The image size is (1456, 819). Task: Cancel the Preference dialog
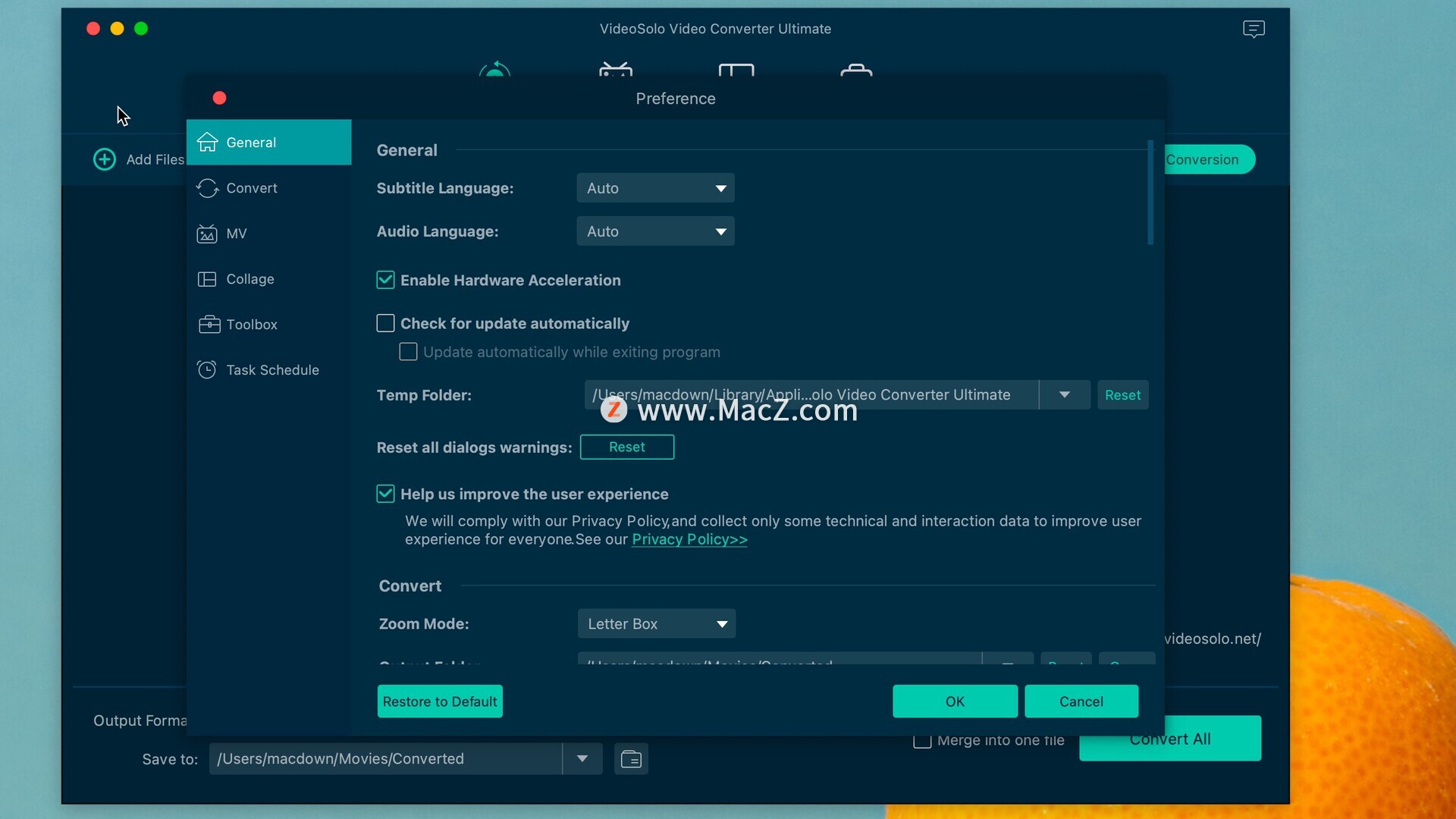1081,701
